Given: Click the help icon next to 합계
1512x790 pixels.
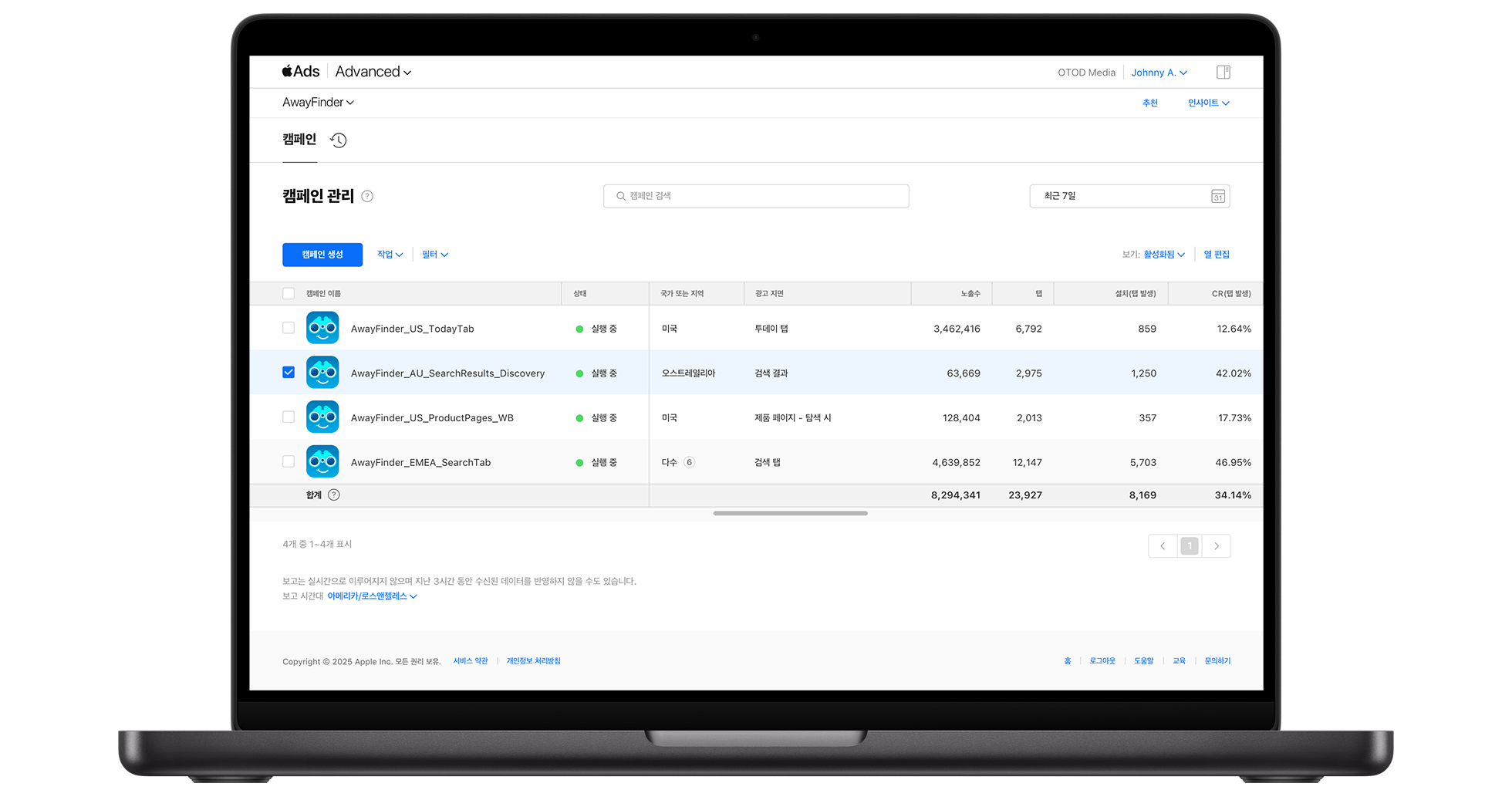Looking at the screenshot, I should [x=334, y=495].
